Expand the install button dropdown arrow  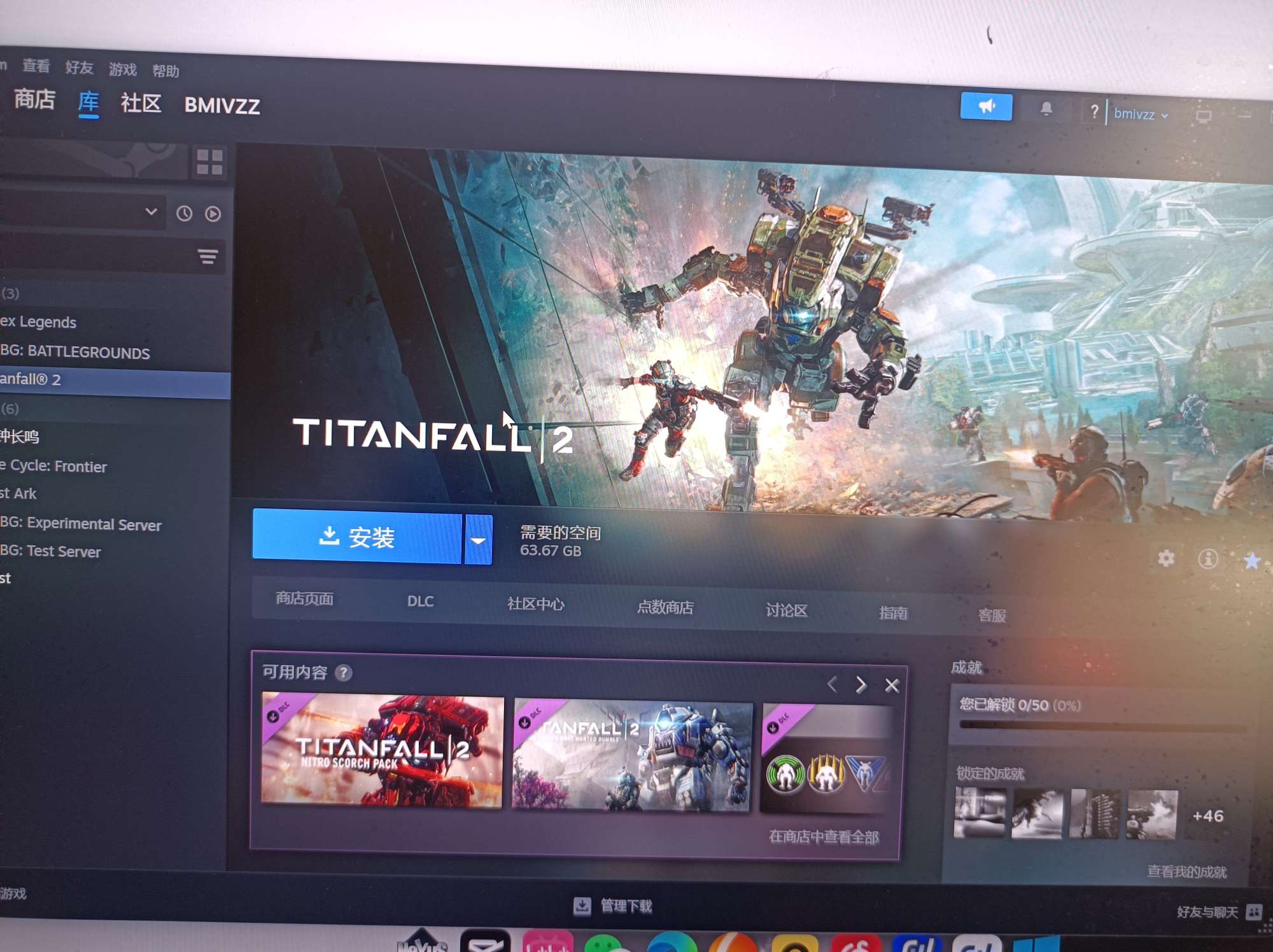(x=479, y=540)
